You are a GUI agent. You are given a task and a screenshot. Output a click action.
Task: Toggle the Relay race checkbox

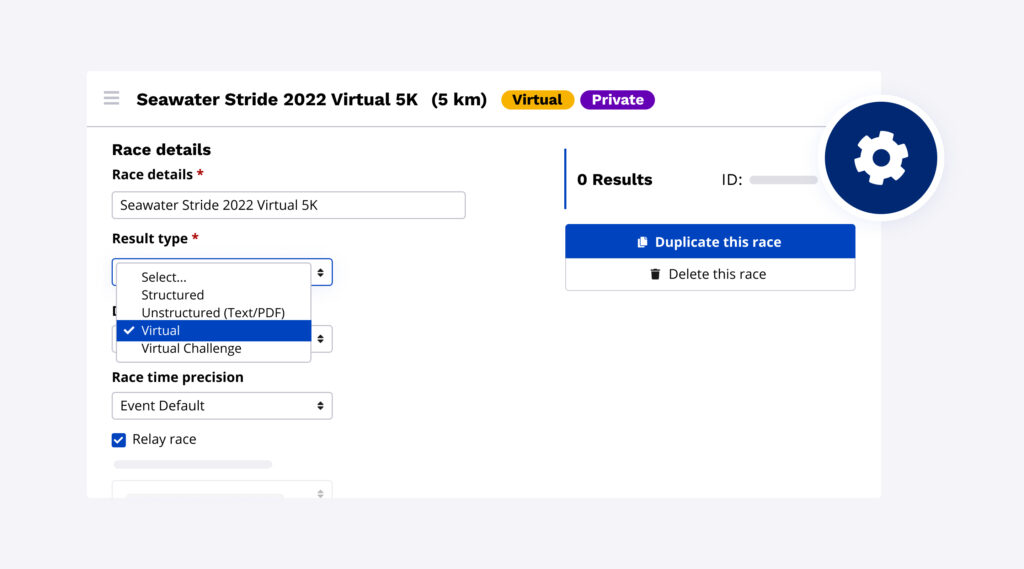click(x=119, y=440)
